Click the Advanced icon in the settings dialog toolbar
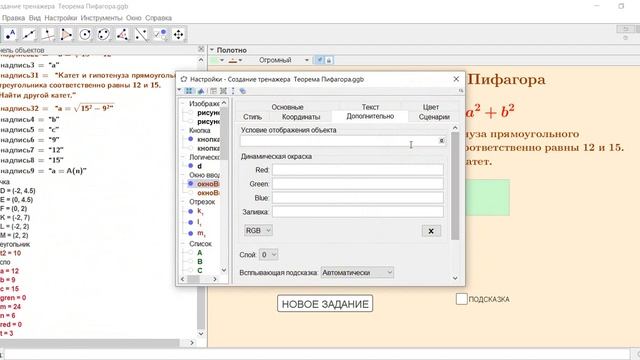 tap(243, 91)
